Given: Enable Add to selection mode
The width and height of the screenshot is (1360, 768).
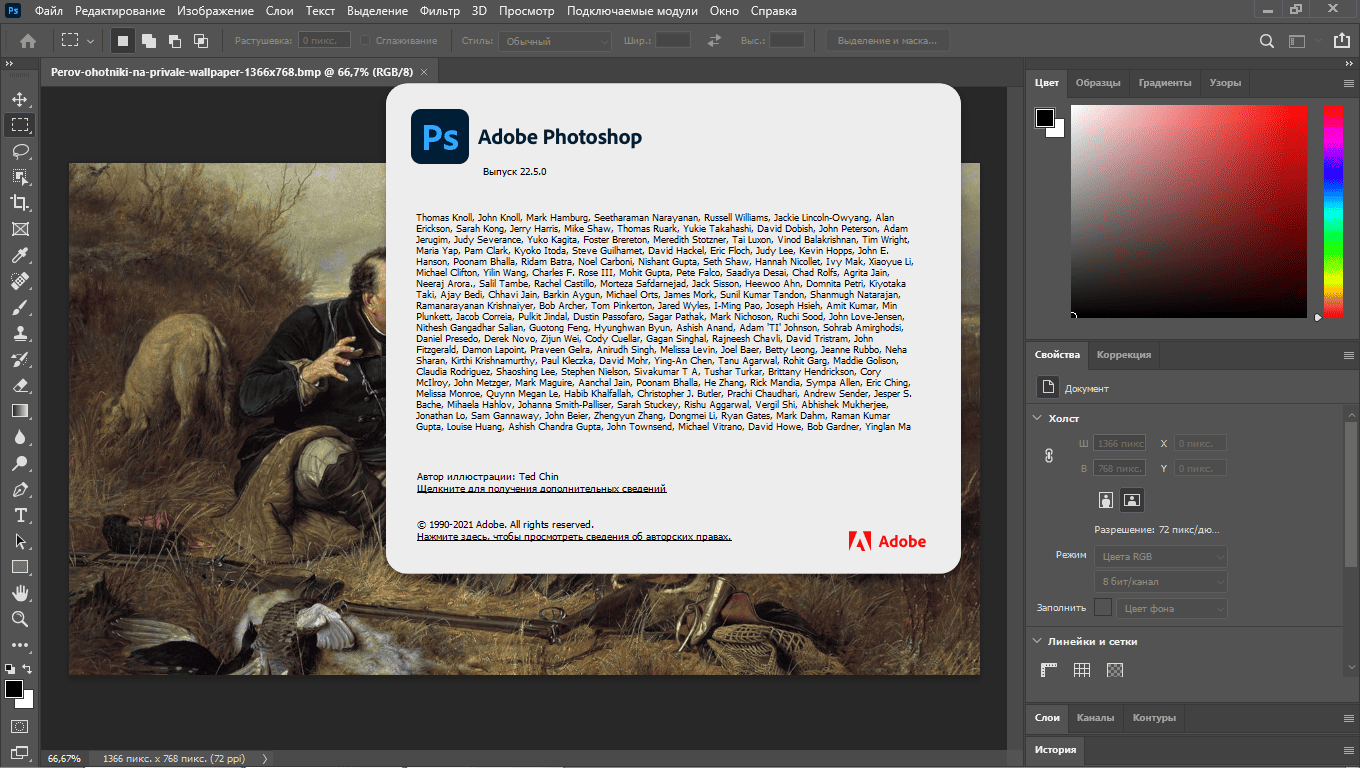Looking at the screenshot, I should [x=148, y=41].
